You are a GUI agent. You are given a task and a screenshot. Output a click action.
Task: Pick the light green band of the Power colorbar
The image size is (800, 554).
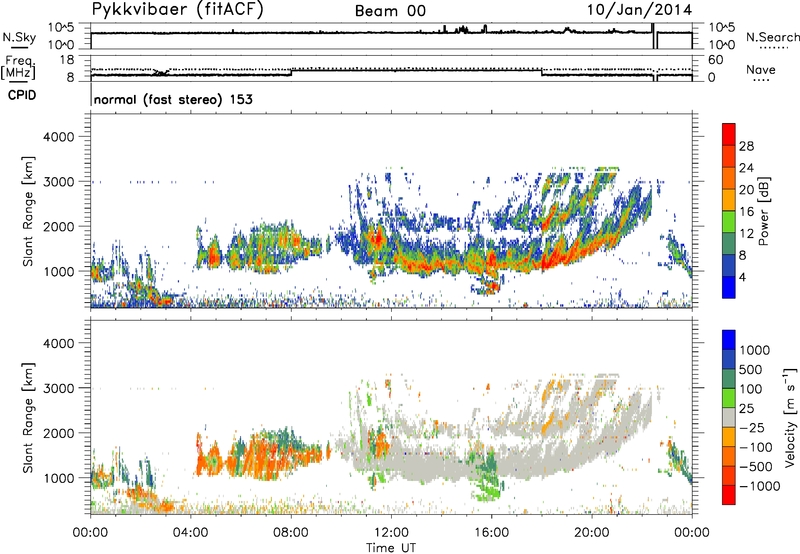point(729,222)
